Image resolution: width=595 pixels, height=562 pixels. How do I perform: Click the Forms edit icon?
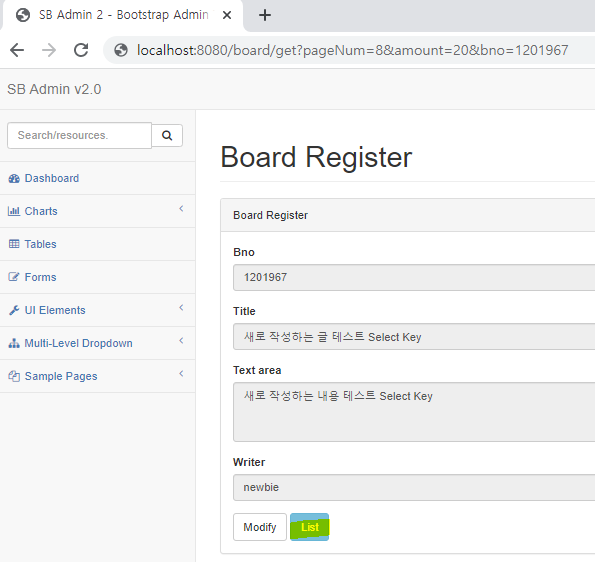(x=14, y=277)
